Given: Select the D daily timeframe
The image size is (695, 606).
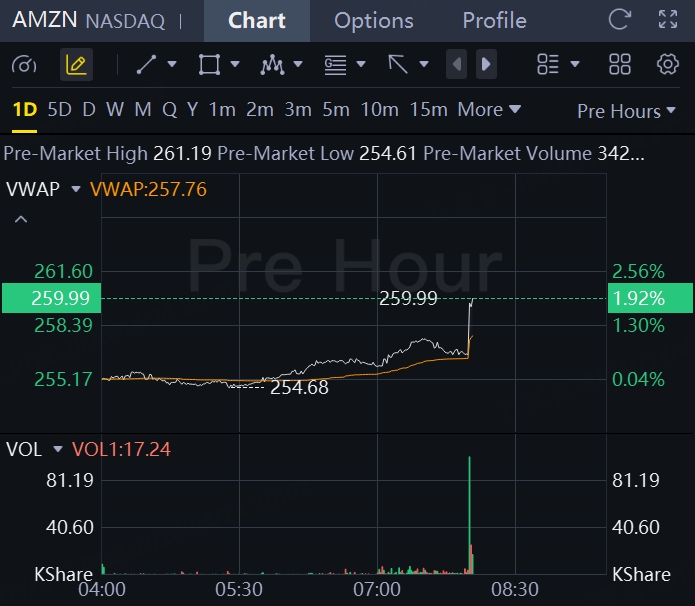Looking at the screenshot, I should tap(89, 109).
